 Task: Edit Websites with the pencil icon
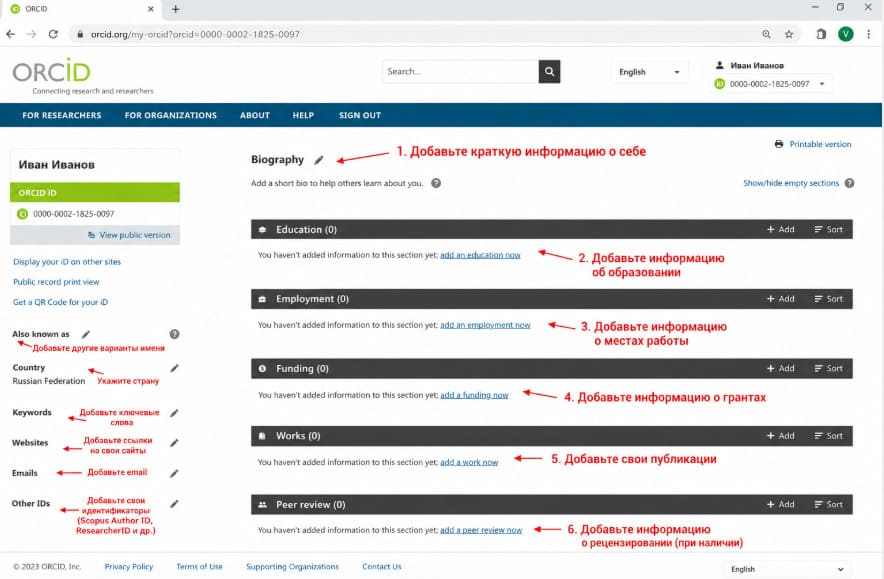click(175, 443)
